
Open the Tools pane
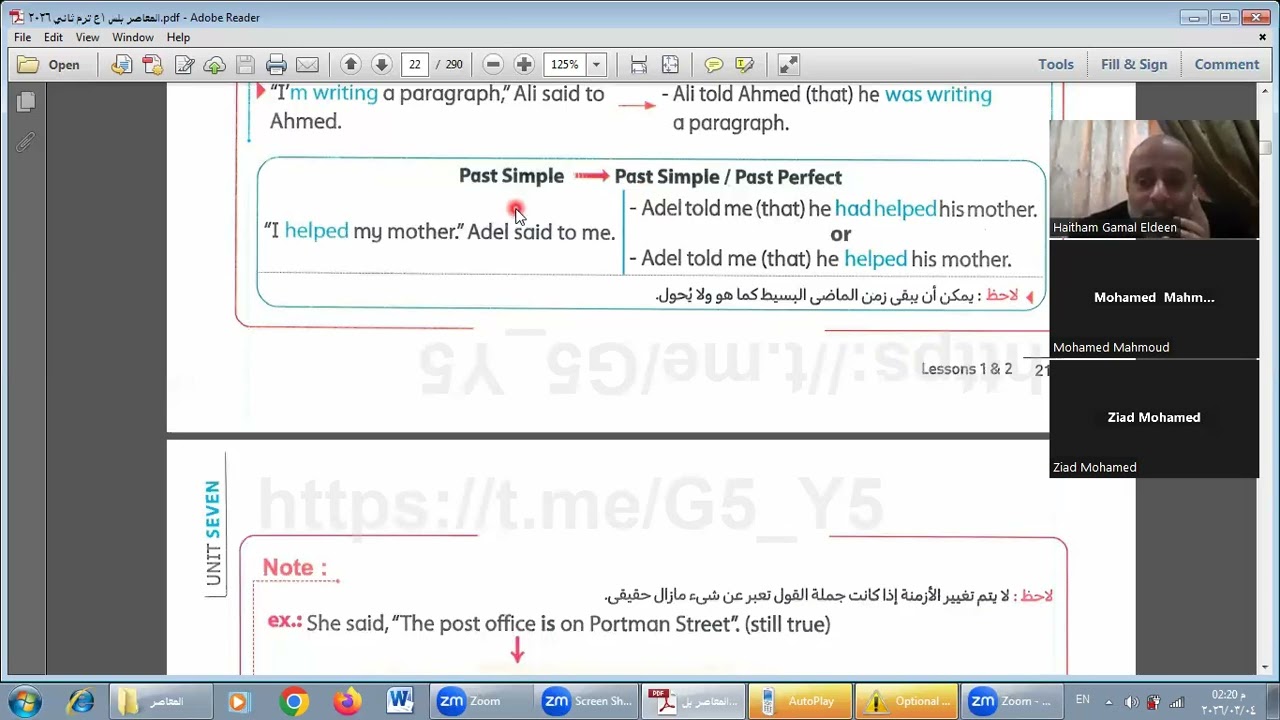point(1056,65)
